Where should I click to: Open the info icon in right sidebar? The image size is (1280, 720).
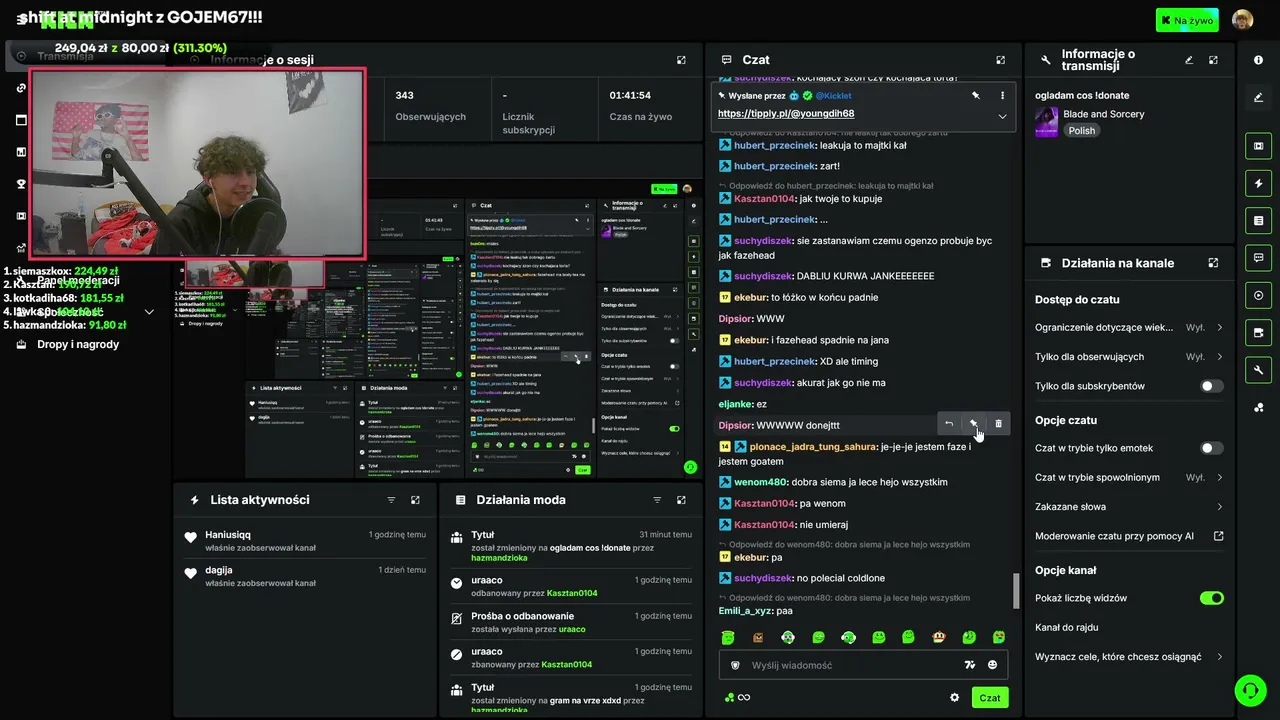pyautogui.click(x=1258, y=60)
